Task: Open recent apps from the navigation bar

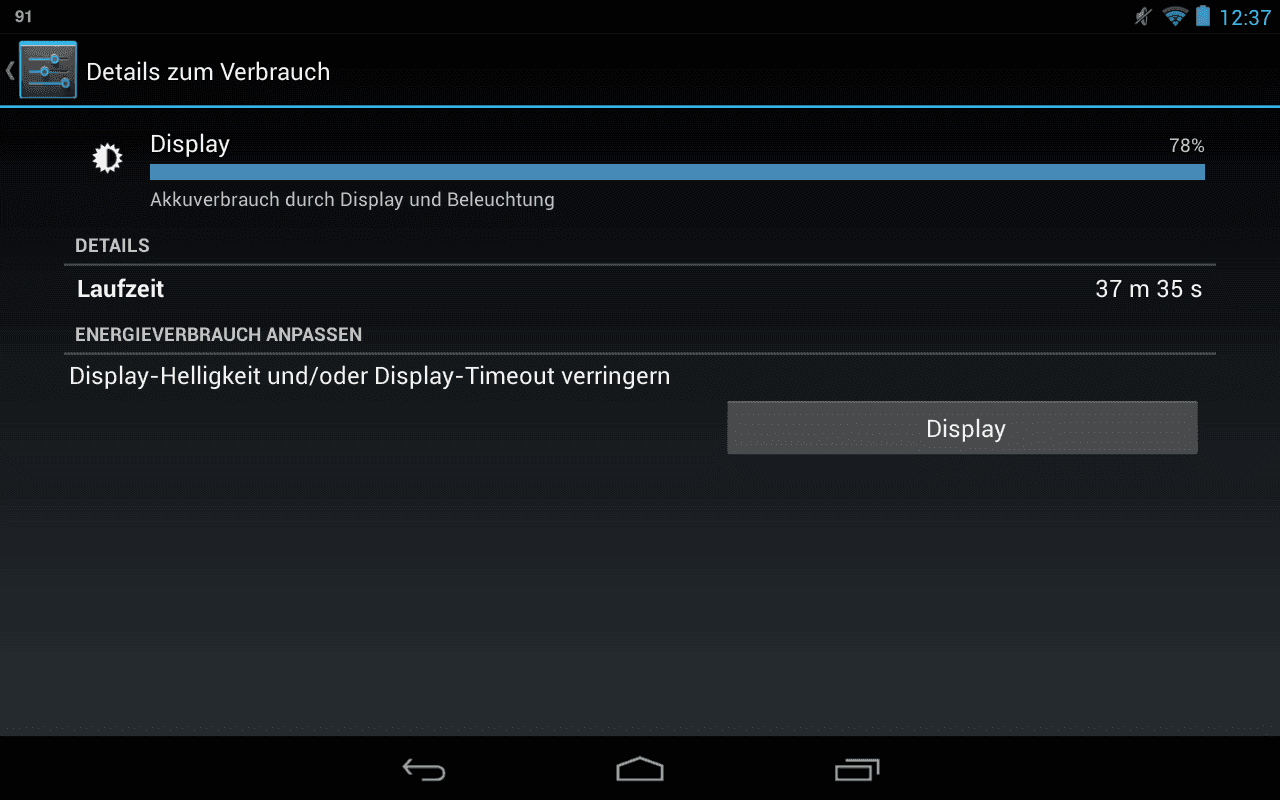Action: (857, 769)
